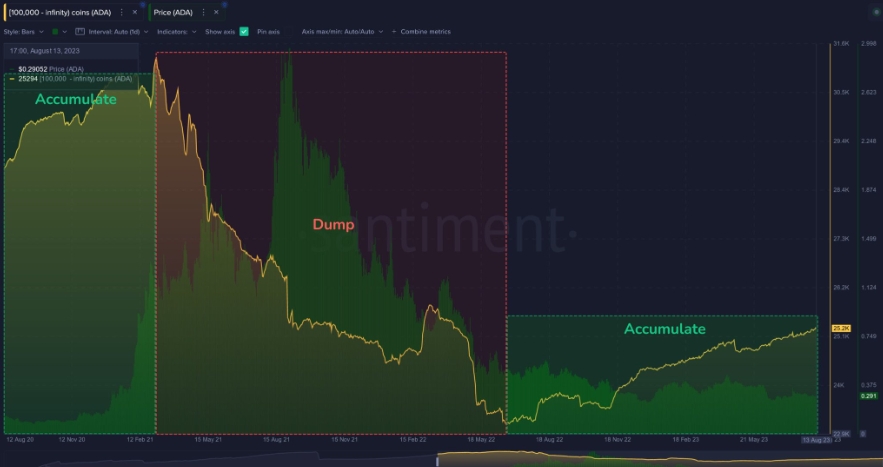Enable the Pin axis checkbox
The width and height of the screenshot is (883, 467).
coord(288,32)
